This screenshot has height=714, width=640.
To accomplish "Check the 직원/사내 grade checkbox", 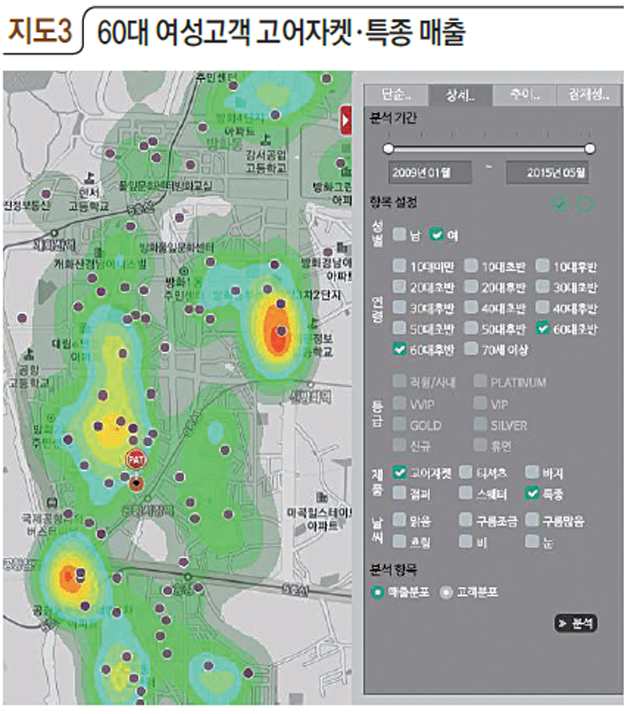I will [399, 381].
